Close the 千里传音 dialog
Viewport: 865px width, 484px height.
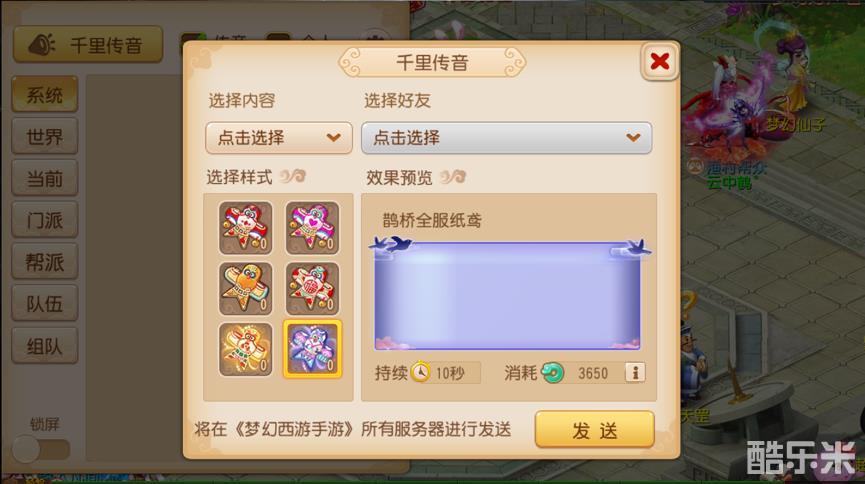[x=659, y=61]
